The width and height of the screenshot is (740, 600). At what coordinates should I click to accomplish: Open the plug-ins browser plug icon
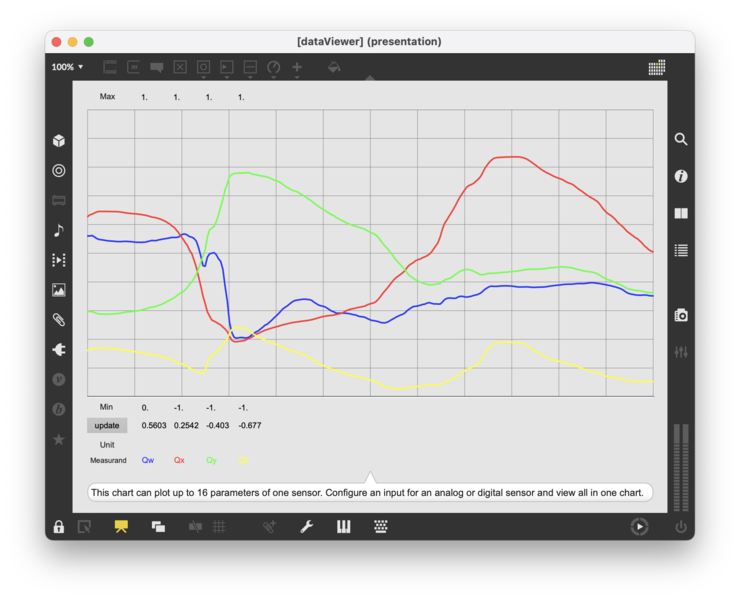tap(59, 350)
